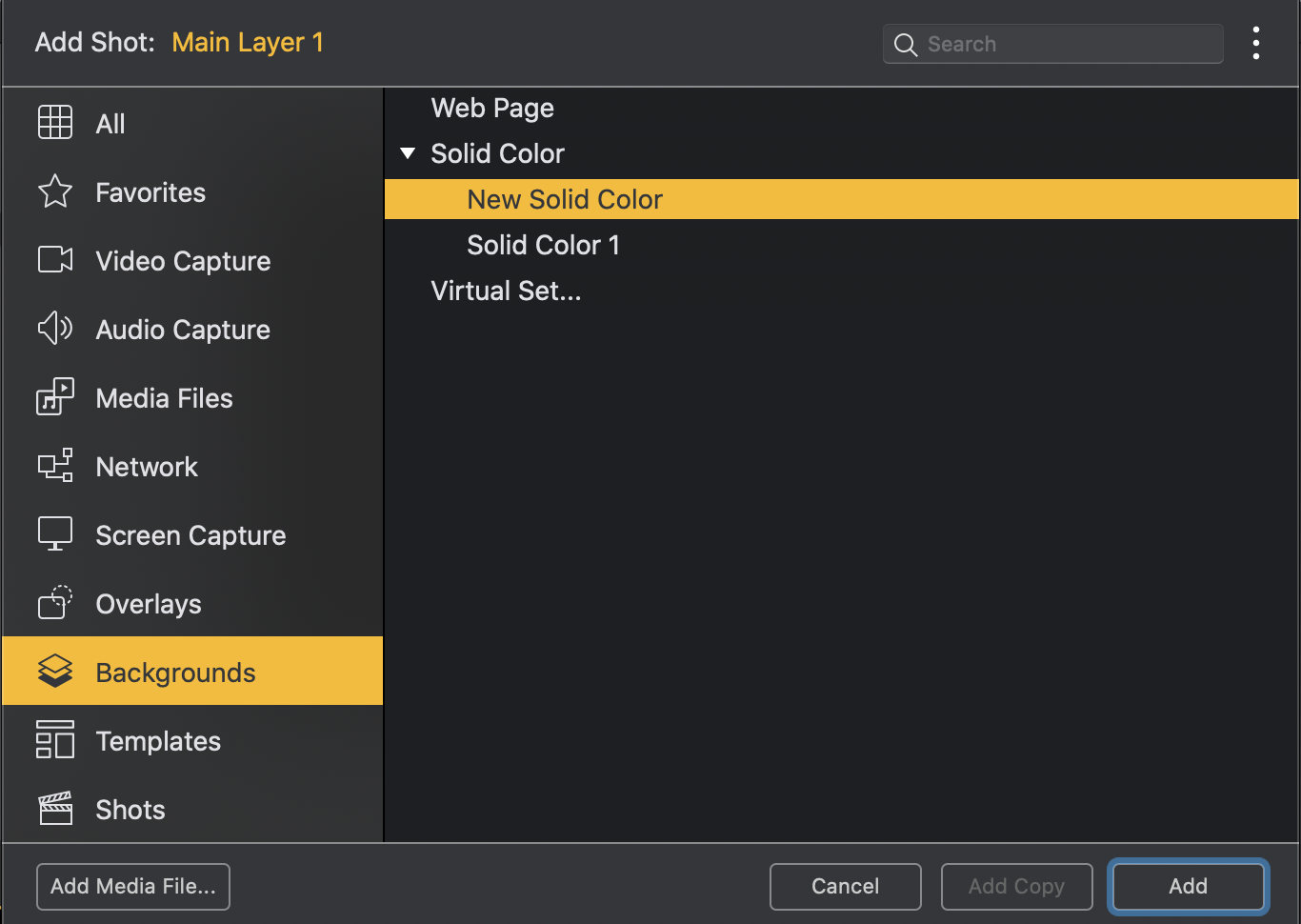Click the Add button to confirm
The width and height of the screenshot is (1301, 924).
pyautogui.click(x=1188, y=886)
